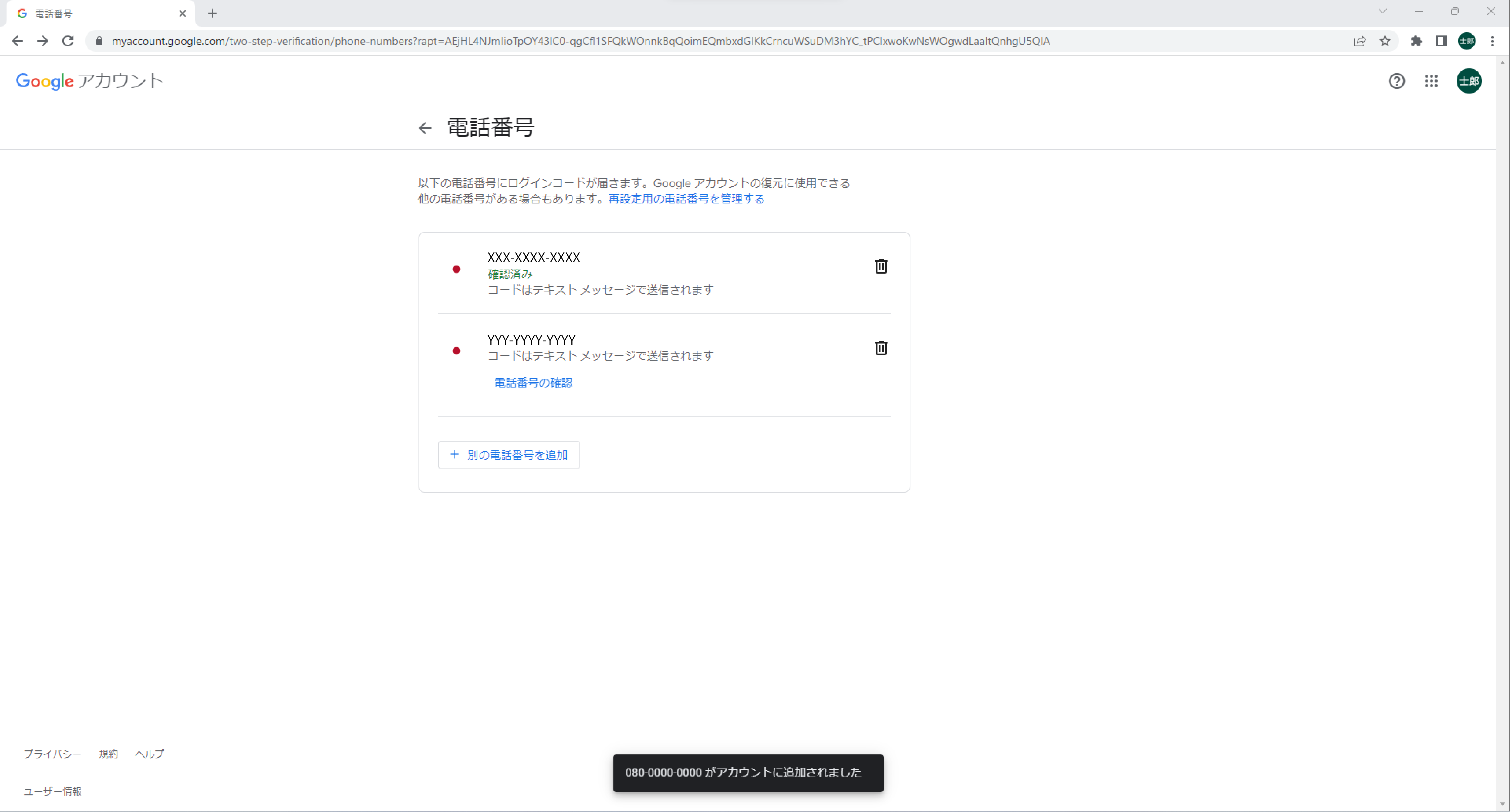Open tab search chevron in title bar
Viewport: 1510px width, 812px height.
[1382, 11]
